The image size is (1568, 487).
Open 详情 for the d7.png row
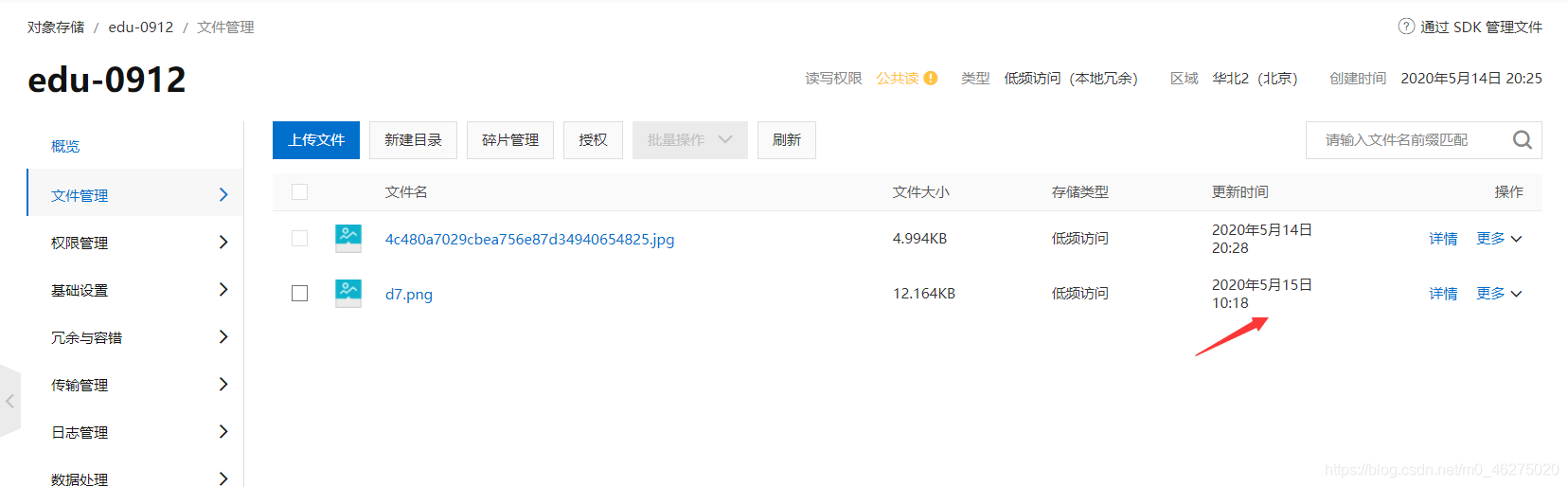(x=1443, y=294)
